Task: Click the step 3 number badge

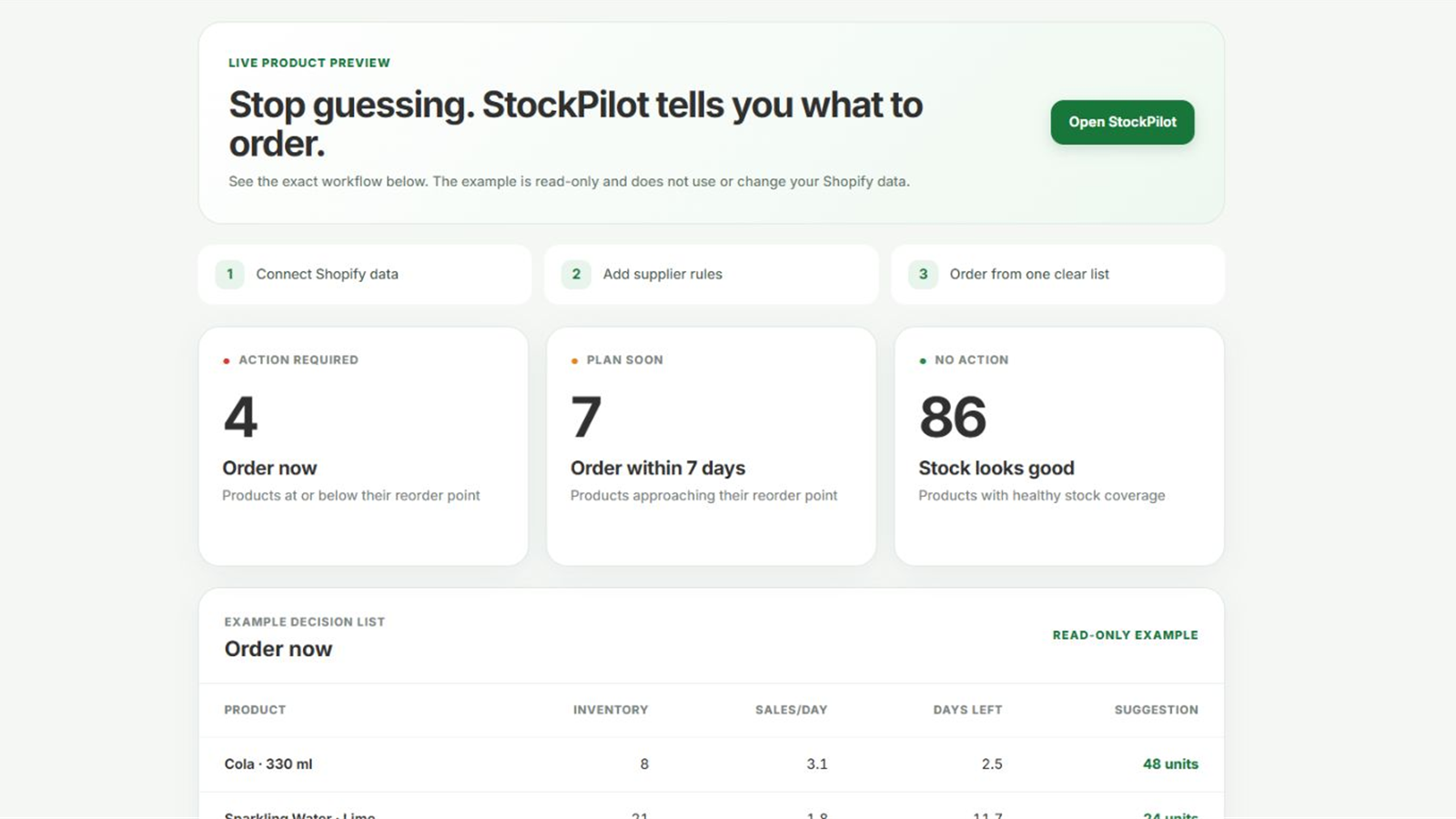Action: (923, 274)
